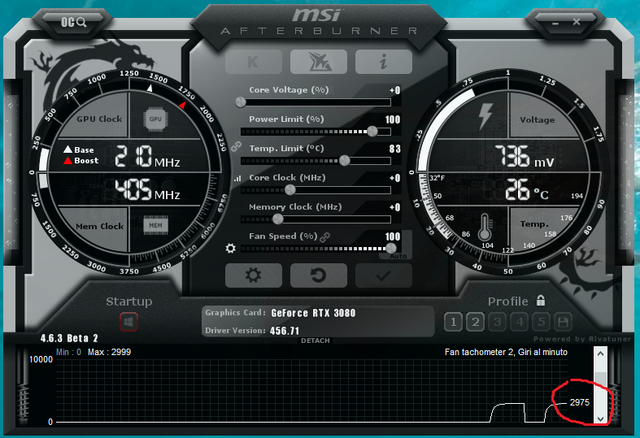Open fan settings gear beside Fan Speed
The height and width of the screenshot is (438, 640).
click(231, 248)
